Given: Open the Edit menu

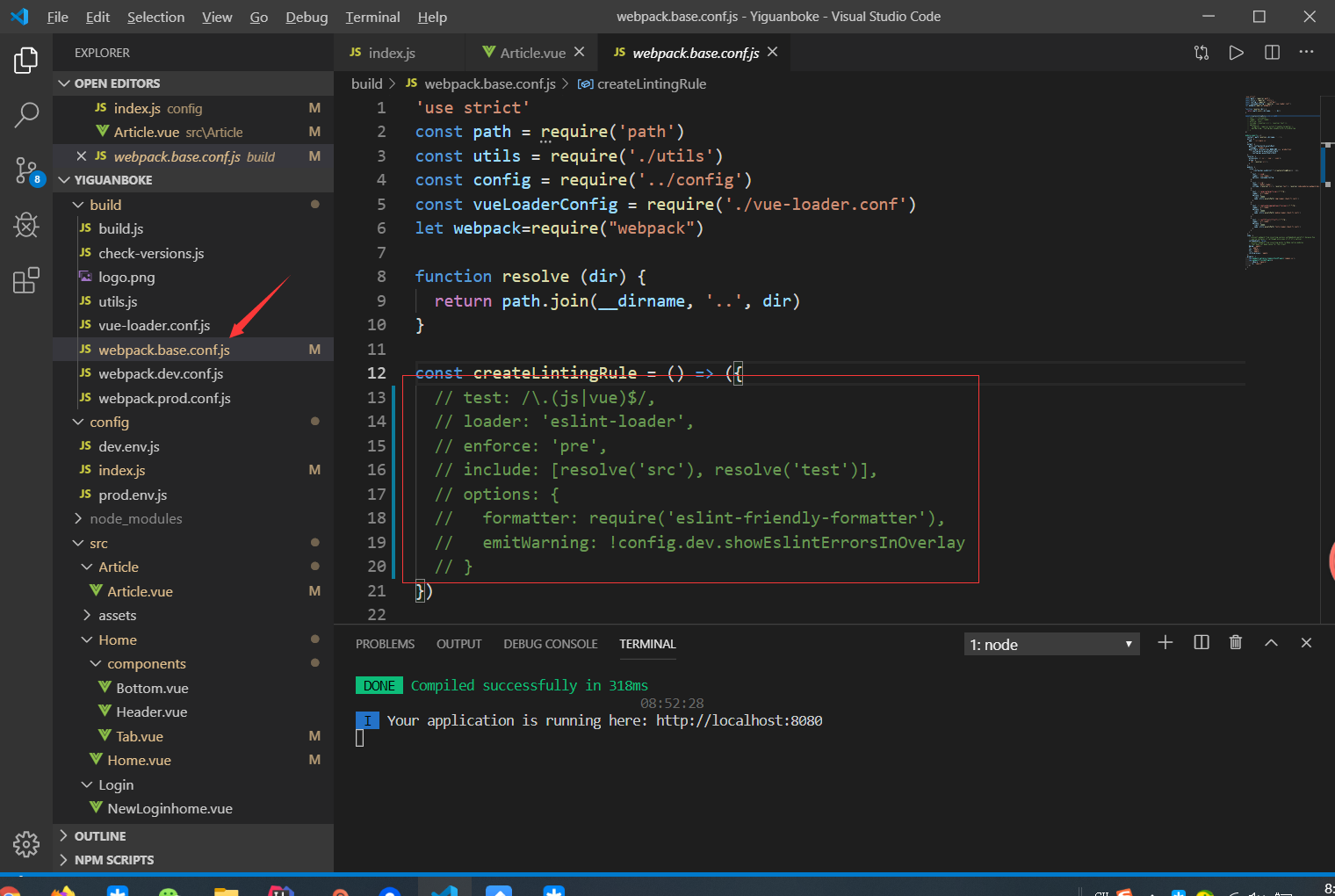Looking at the screenshot, I should point(97,17).
